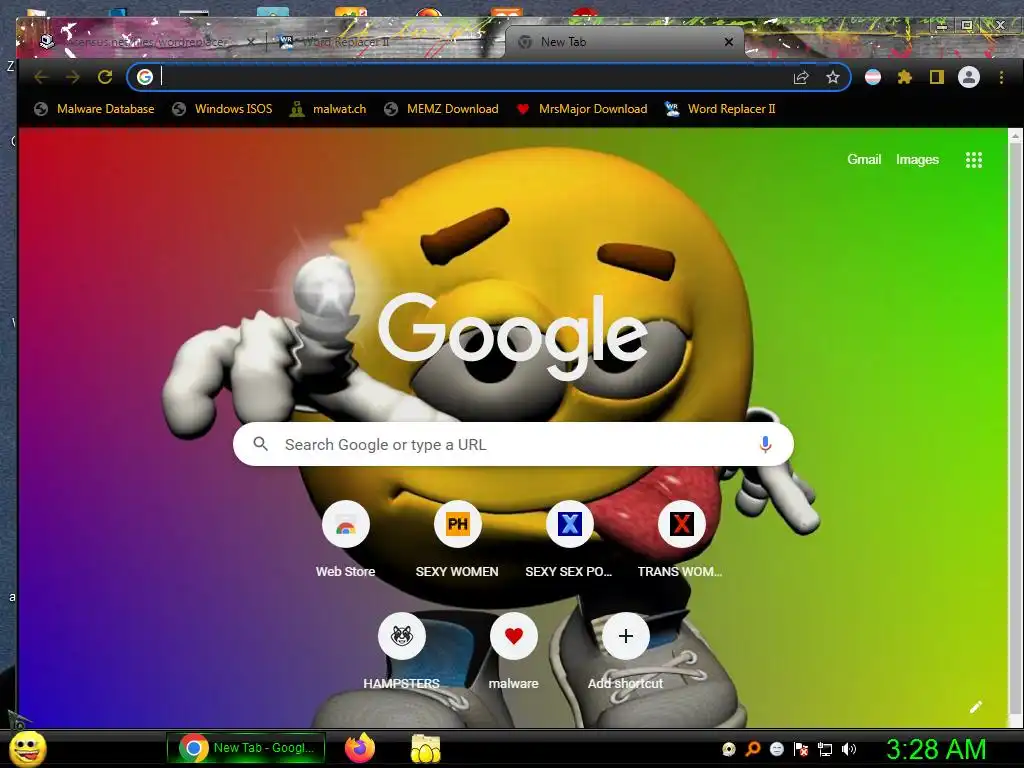
Task: Open the Google apps grid
Action: click(974, 160)
